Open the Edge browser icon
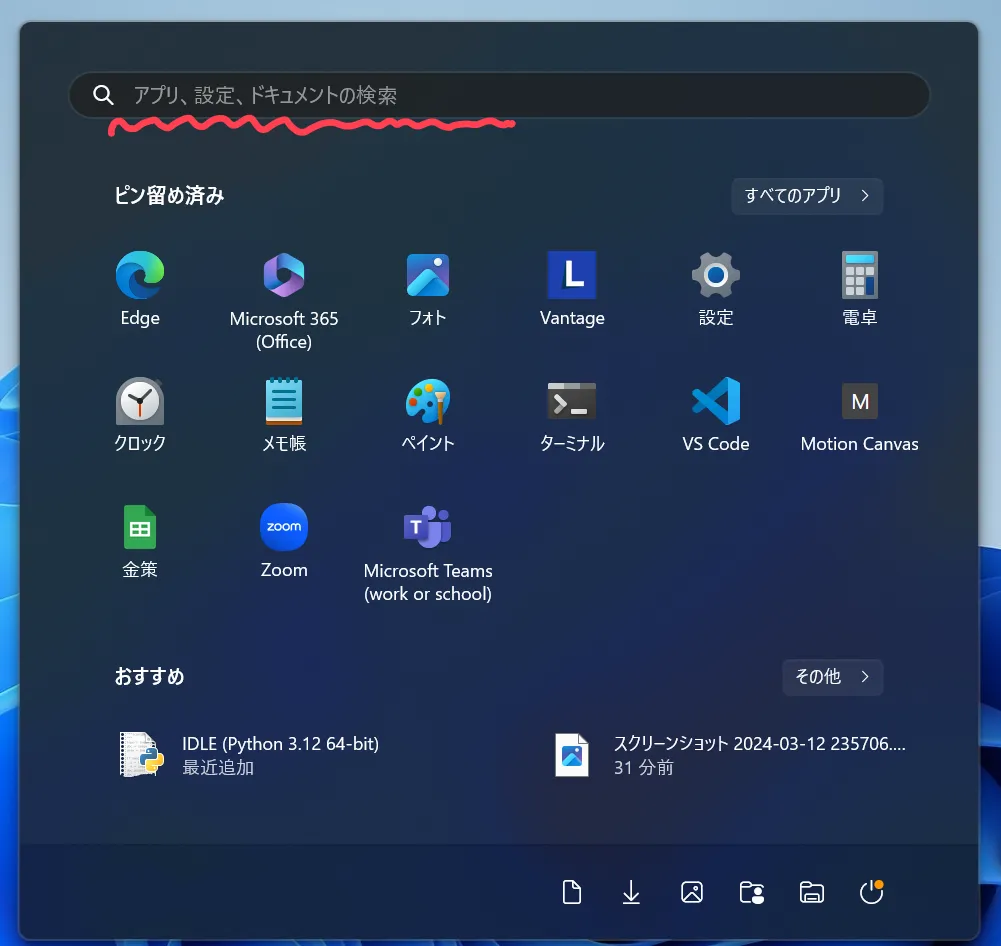Image resolution: width=1001 pixels, height=946 pixels. (x=140, y=276)
